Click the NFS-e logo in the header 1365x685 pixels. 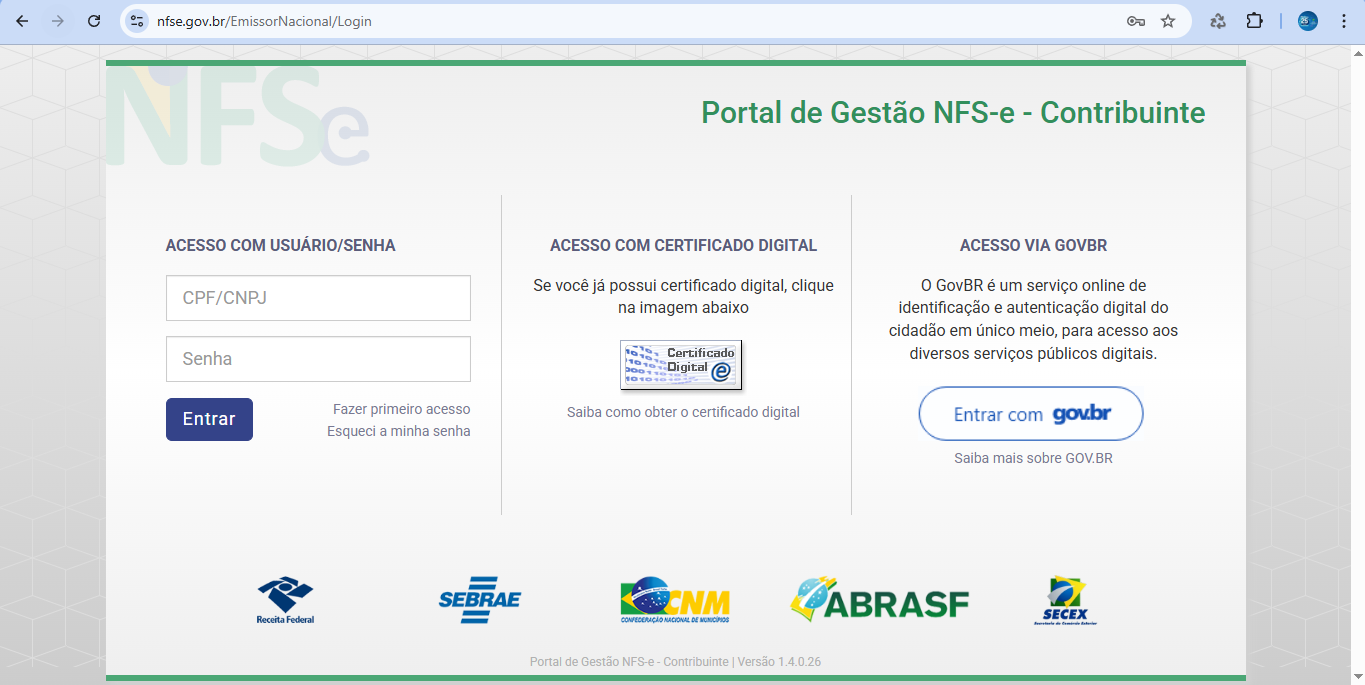[x=237, y=116]
